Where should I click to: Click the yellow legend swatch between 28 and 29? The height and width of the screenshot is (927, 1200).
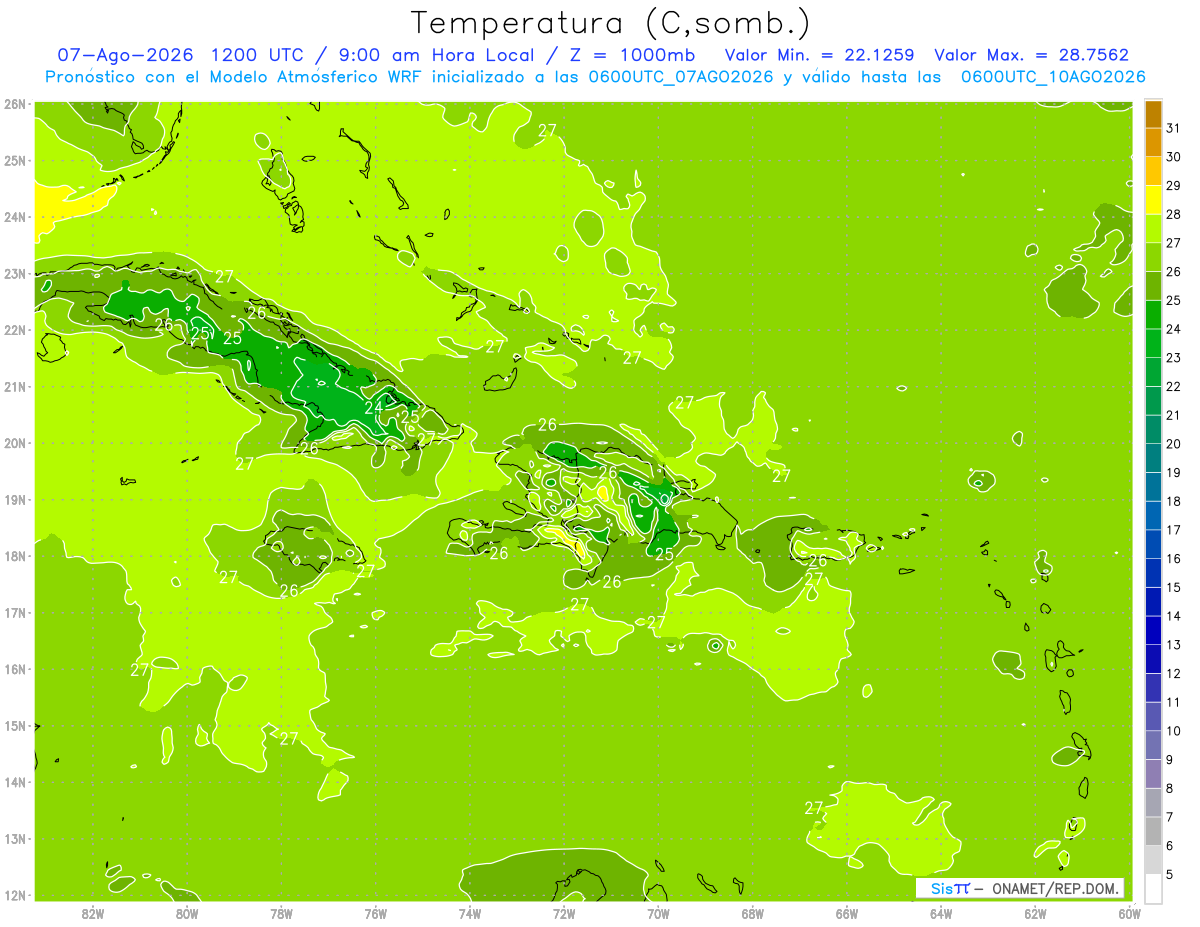coord(1153,200)
